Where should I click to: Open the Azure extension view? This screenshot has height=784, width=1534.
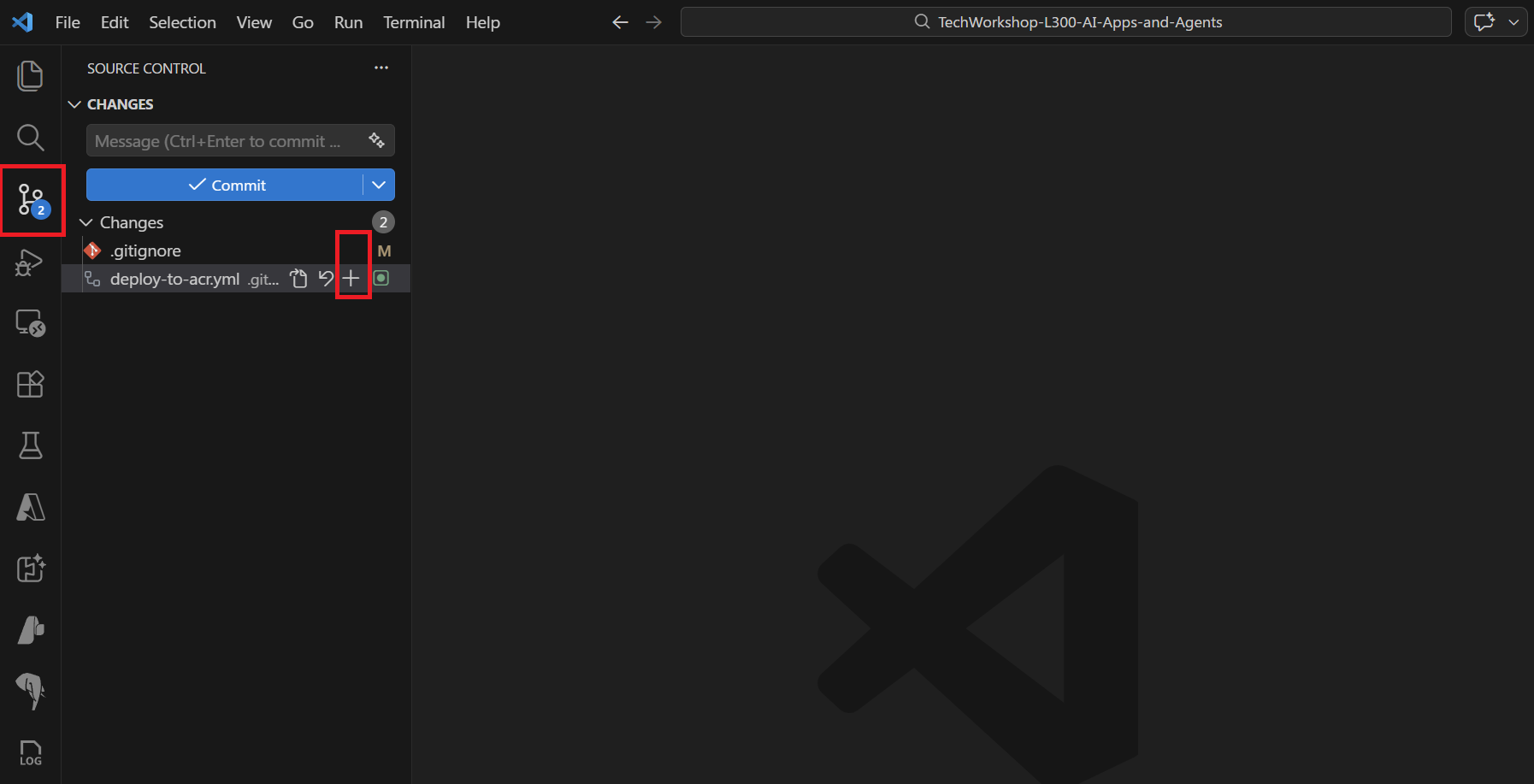pyautogui.click(x=30, y=507)
